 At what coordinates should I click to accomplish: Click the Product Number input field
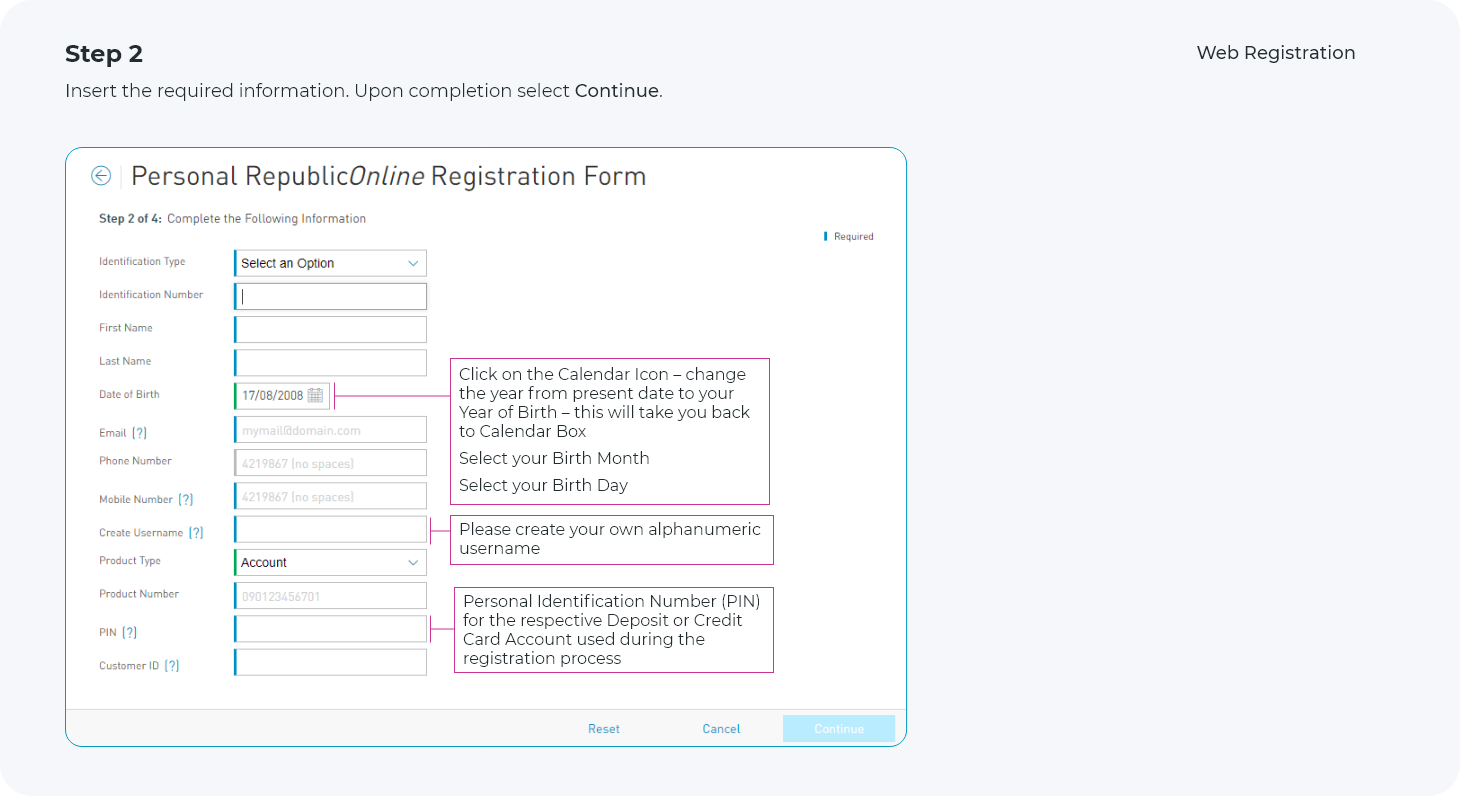point(331,595)
